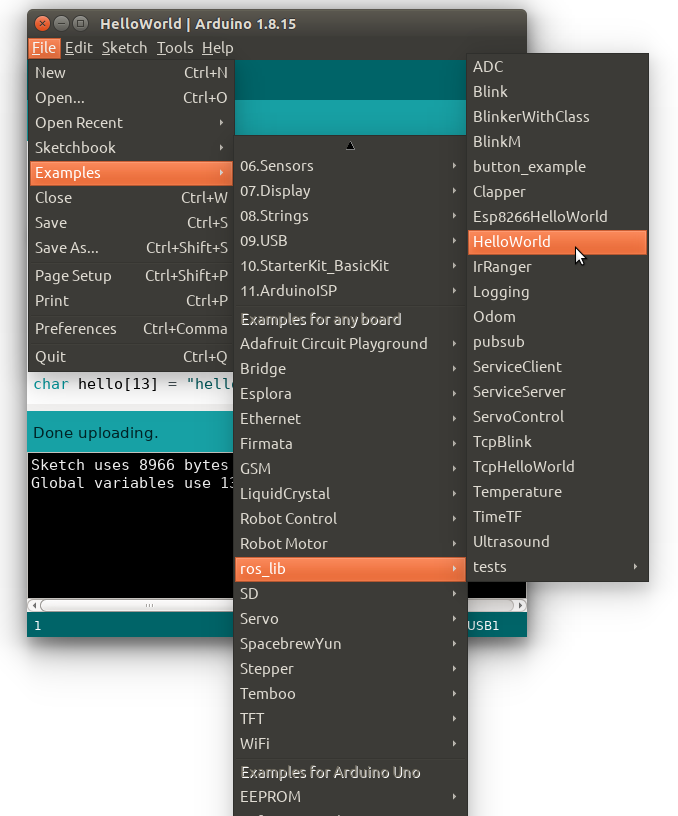Open the Logging example
The height and width of the screenshot is (816, 678).
pyautogui.click(x=557, y=292)
